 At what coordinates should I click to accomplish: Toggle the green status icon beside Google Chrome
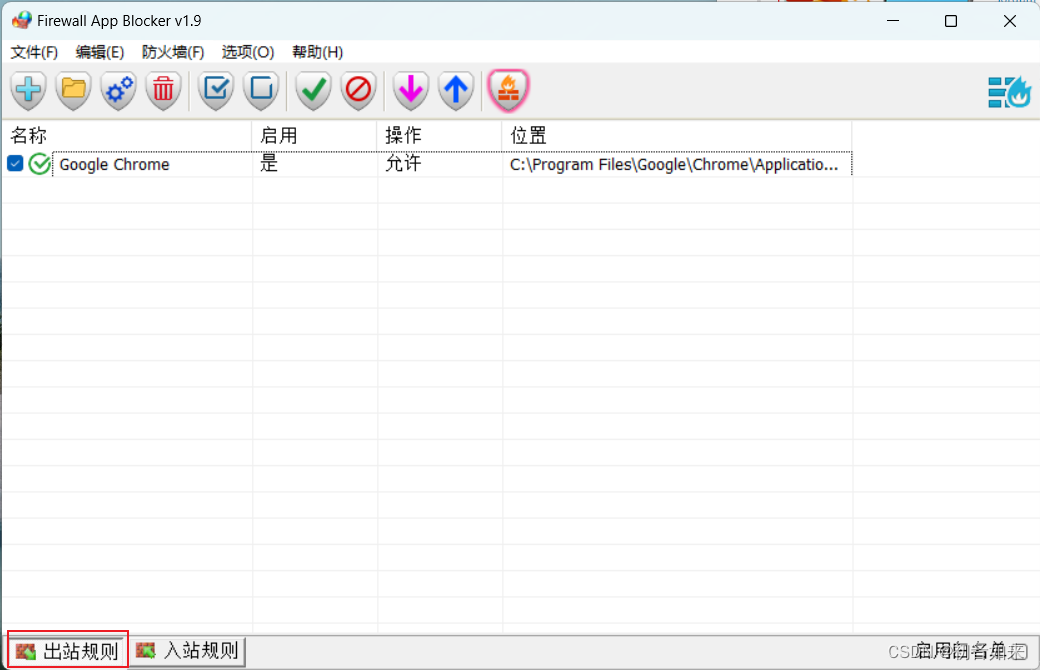click(39, 163)
